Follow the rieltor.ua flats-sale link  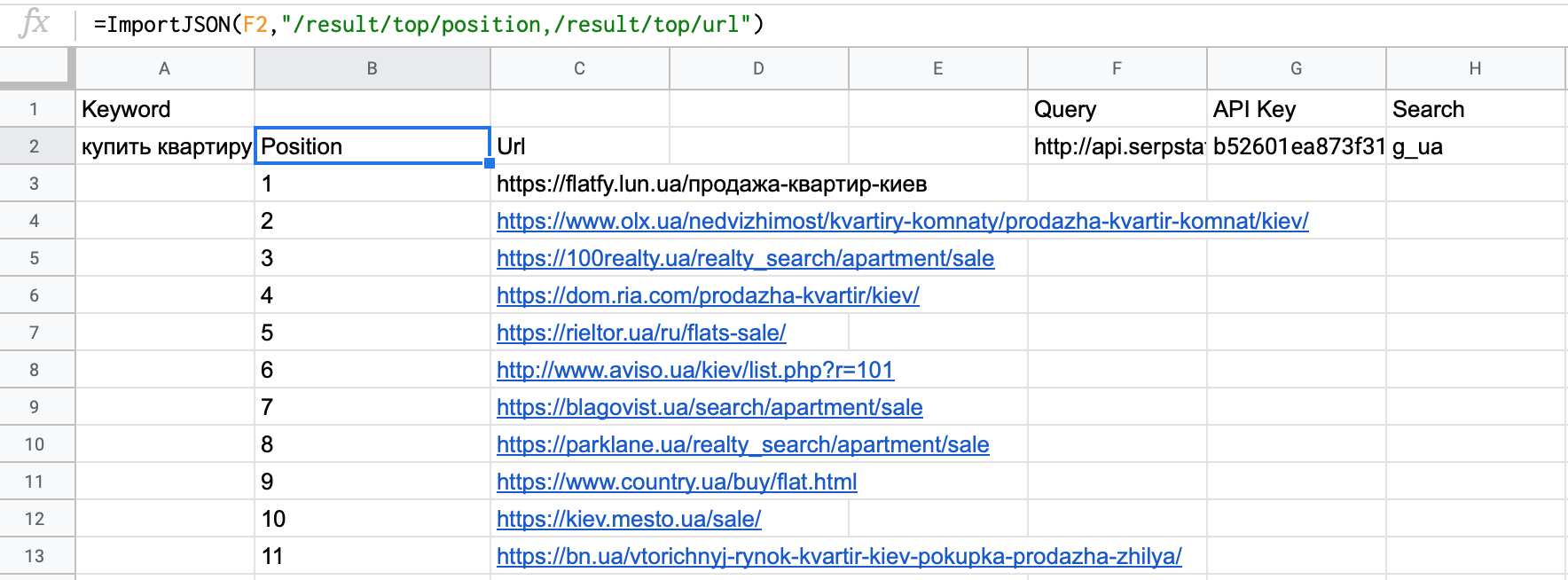pyautogui.click(x=640, y=333)
